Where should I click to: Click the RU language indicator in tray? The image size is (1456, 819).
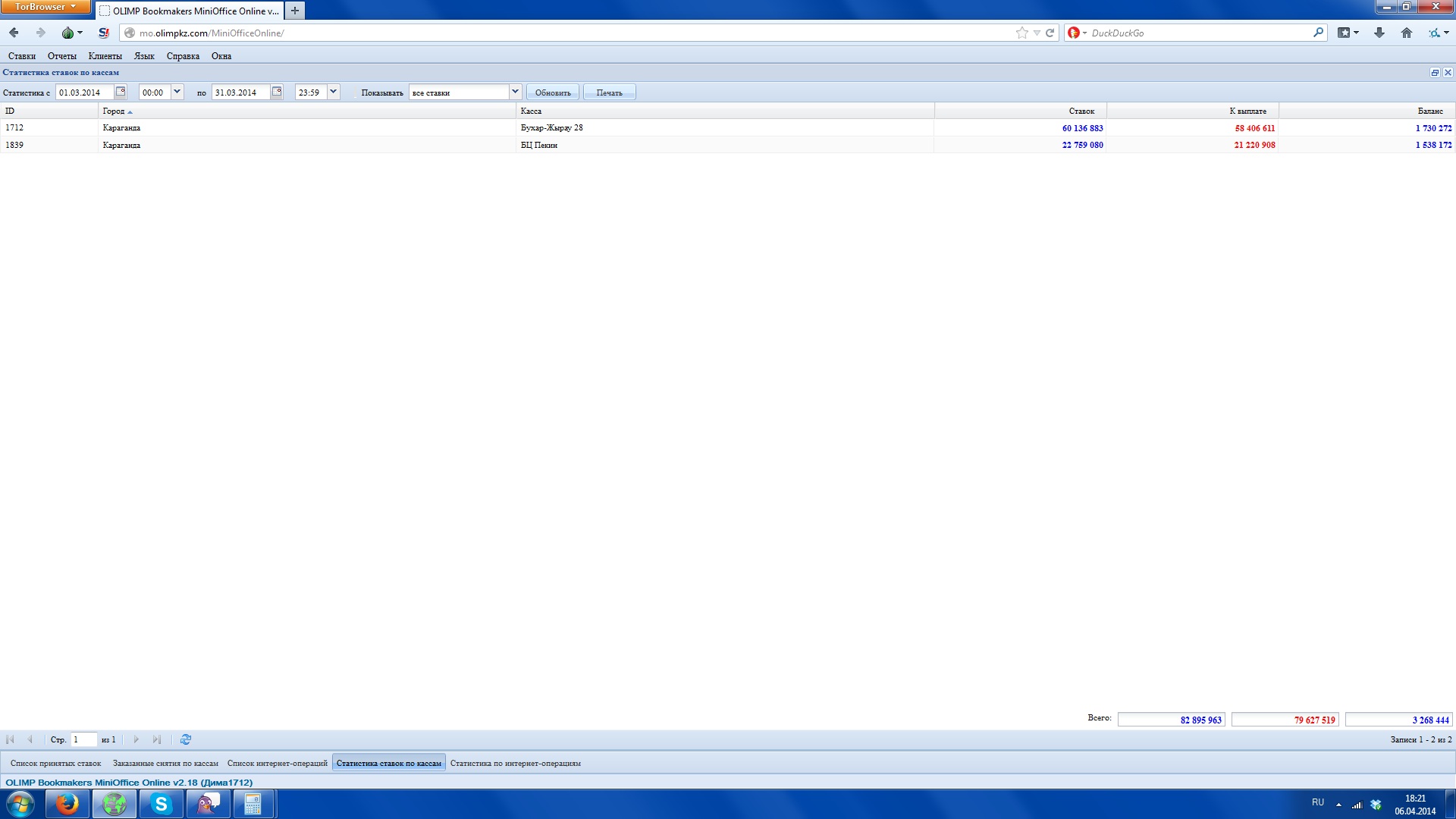tap(1318, 802)
